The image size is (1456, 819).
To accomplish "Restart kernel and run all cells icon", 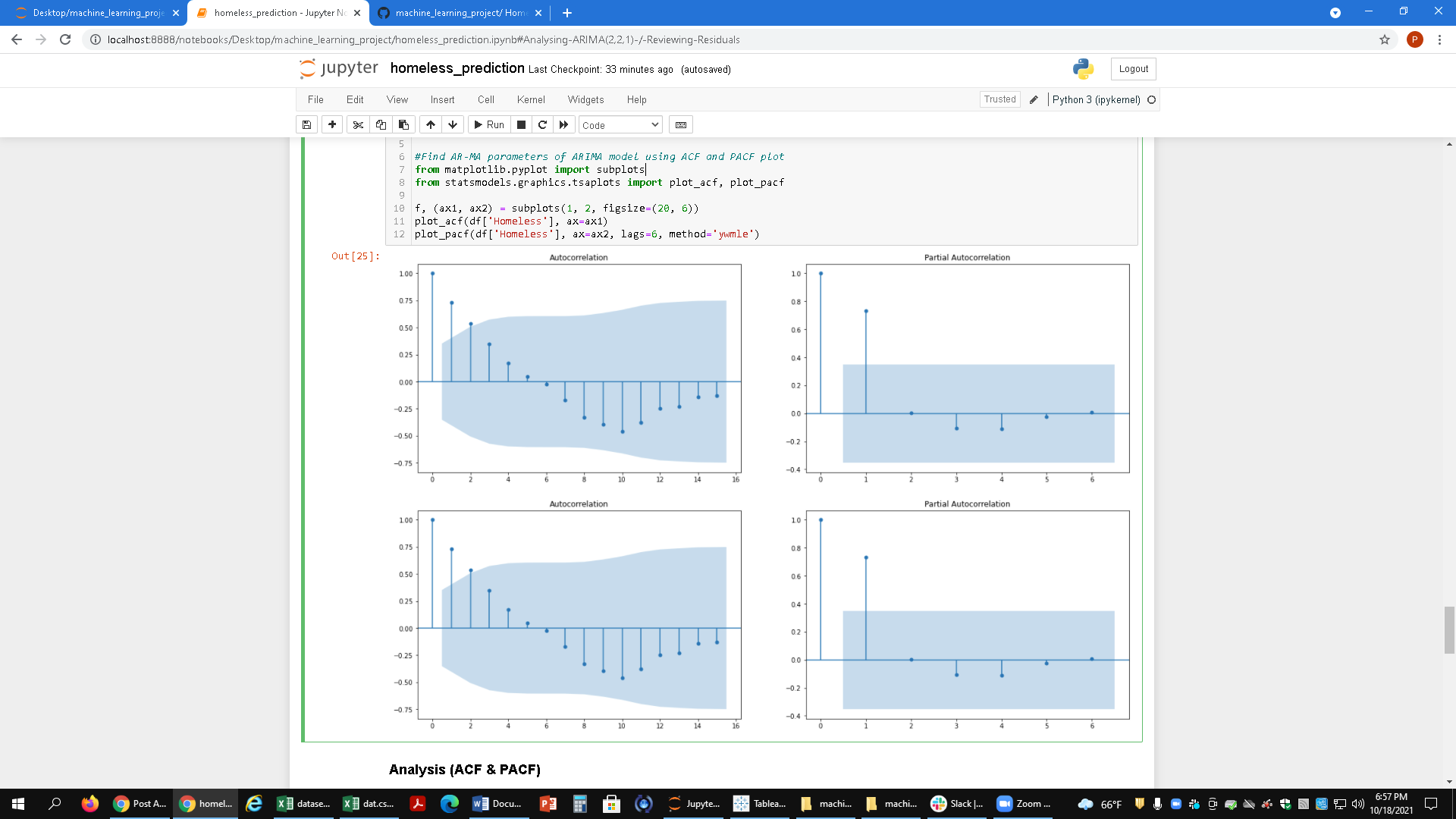I will [x=563, y=124].
